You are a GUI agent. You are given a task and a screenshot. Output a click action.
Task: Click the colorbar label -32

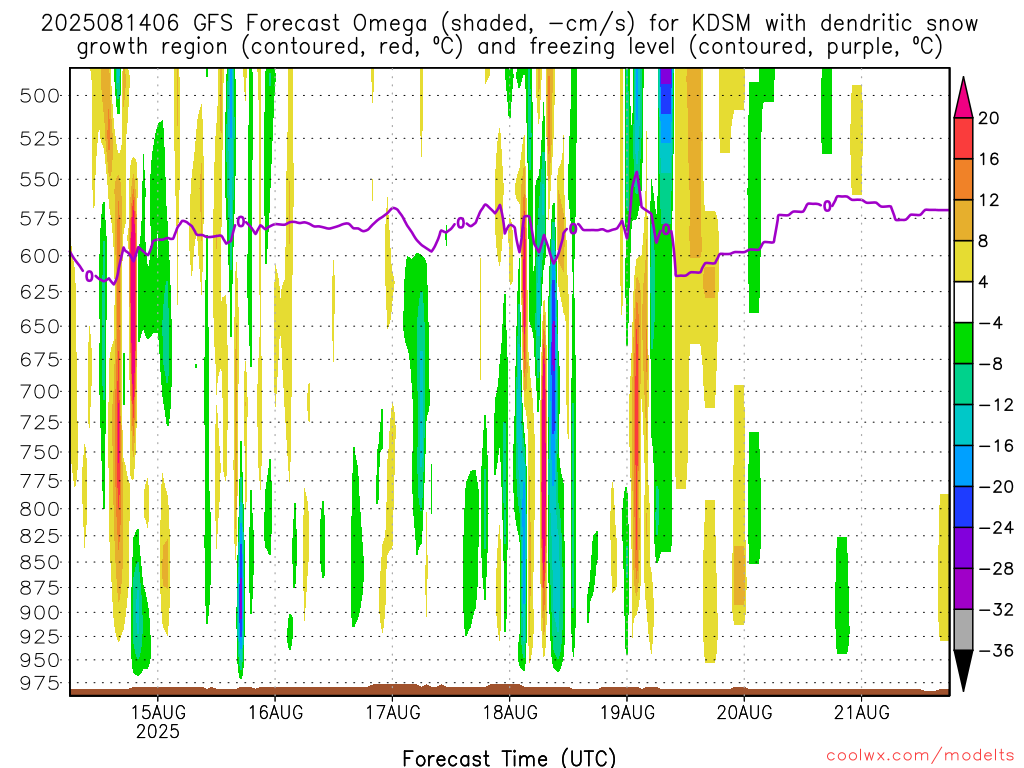click(996, 610)
